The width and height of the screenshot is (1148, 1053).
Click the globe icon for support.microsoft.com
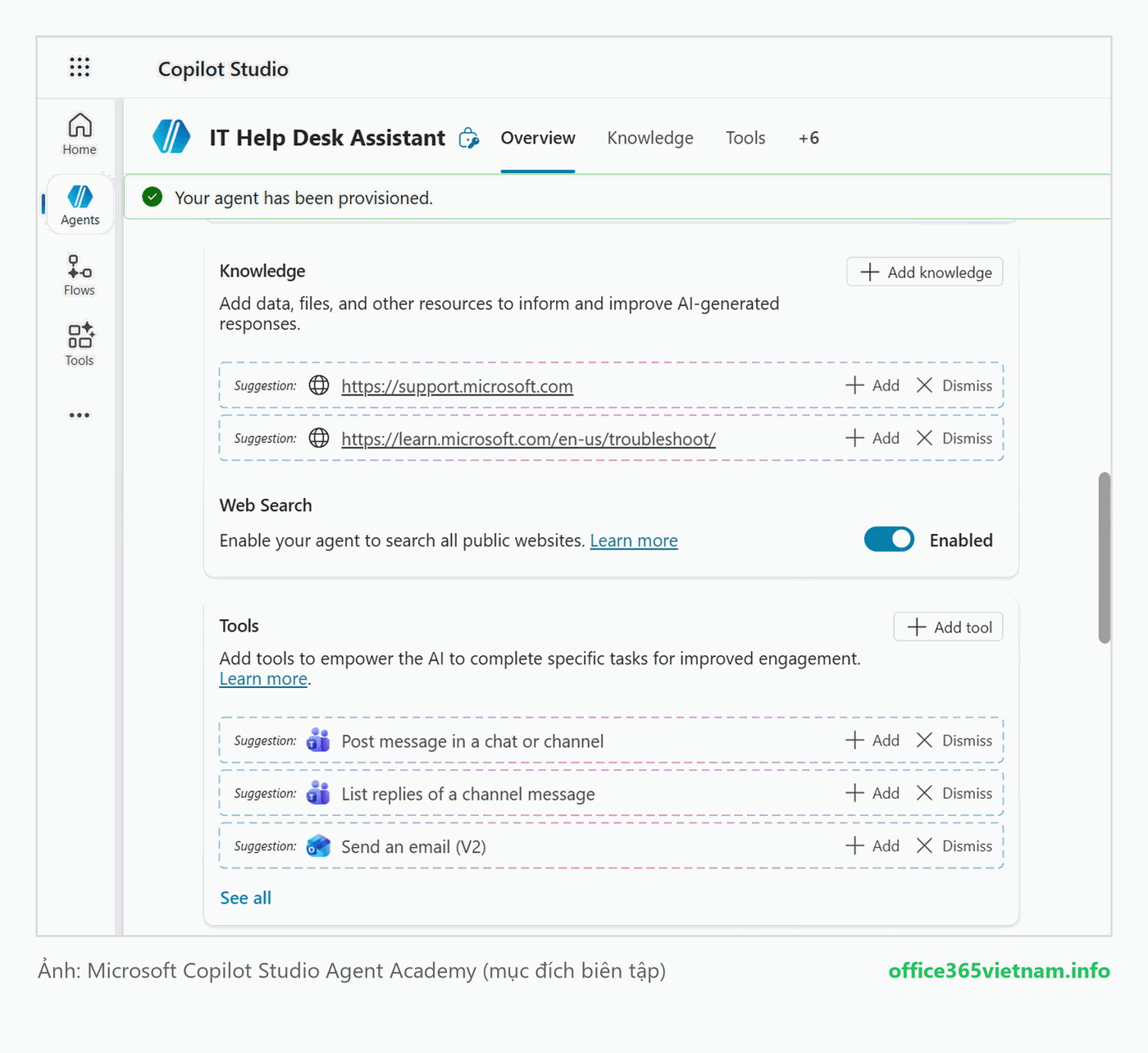click(x=319, y=385)
